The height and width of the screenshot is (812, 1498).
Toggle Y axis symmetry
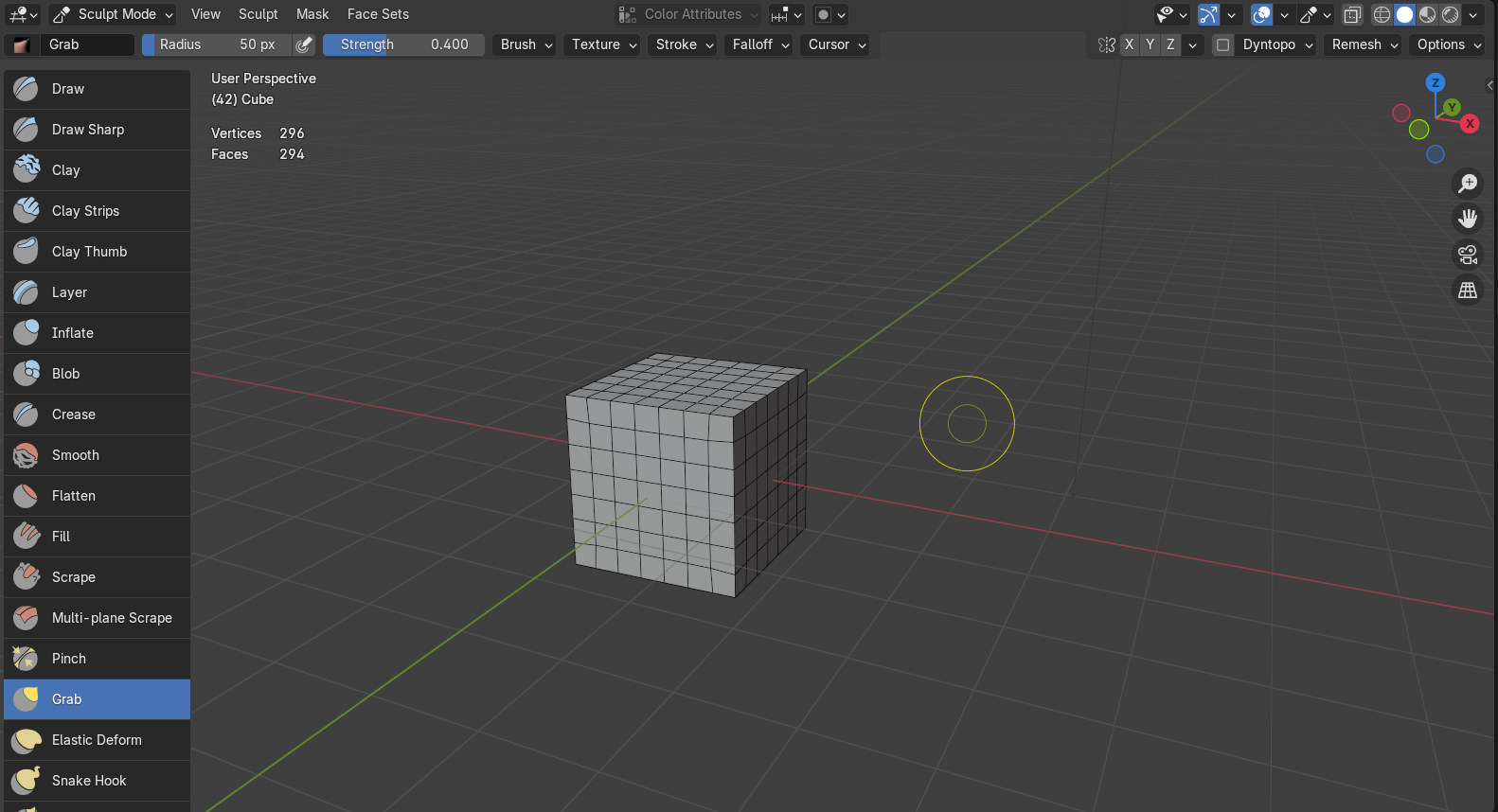[1150, 44]
